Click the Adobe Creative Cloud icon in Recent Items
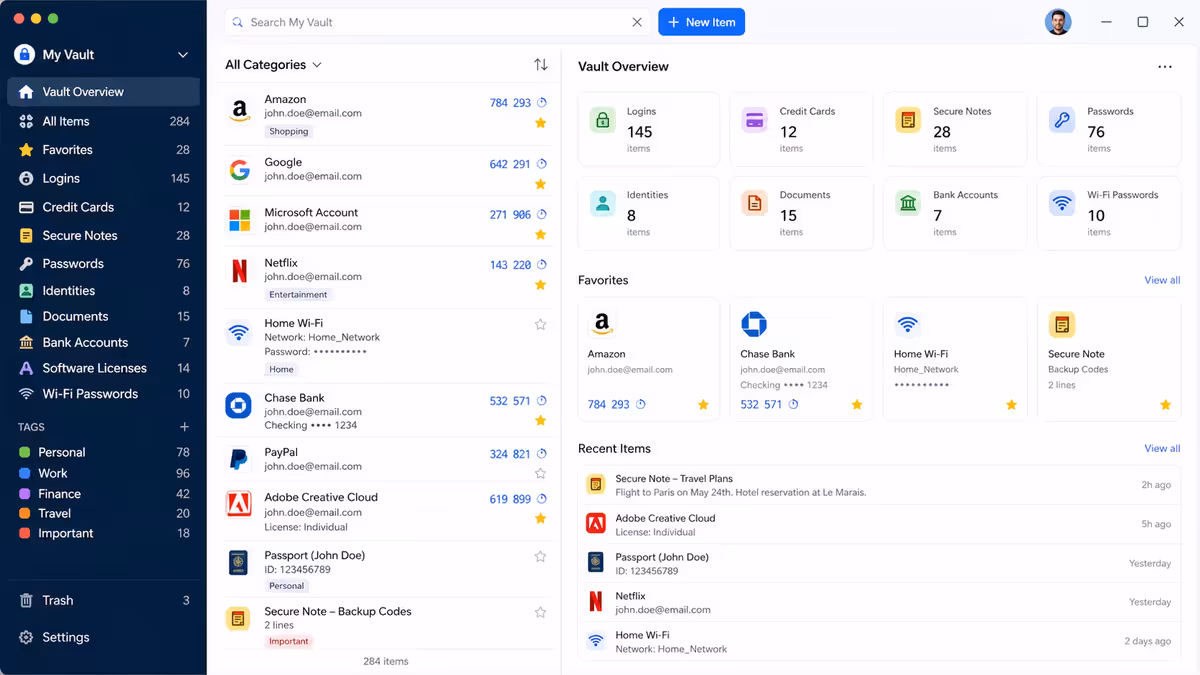The image size is (1200, 675). (596, 523)
